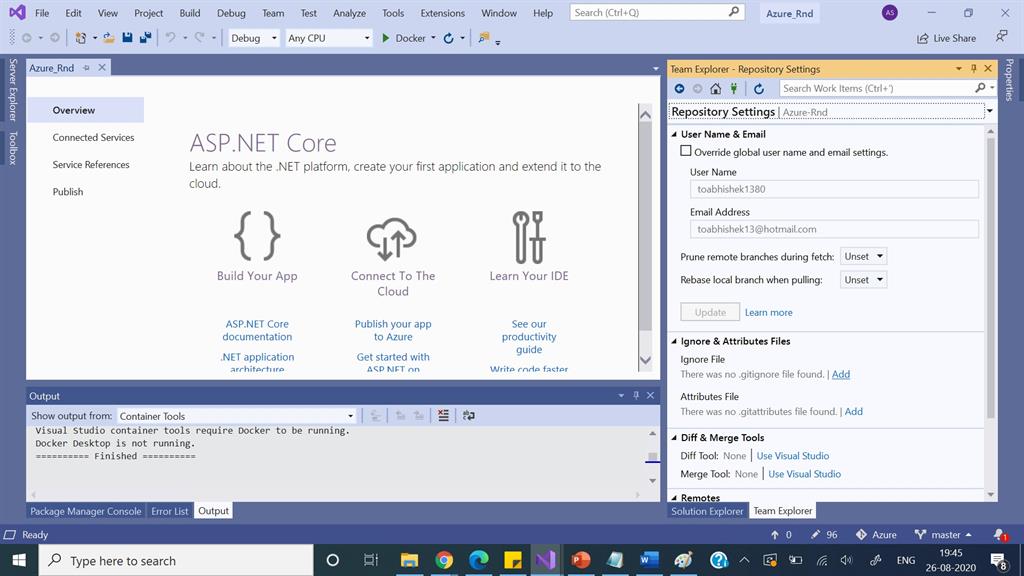Open the Debug configuration dropdown
Viewport: 1024px width, 576px height.
253,38
